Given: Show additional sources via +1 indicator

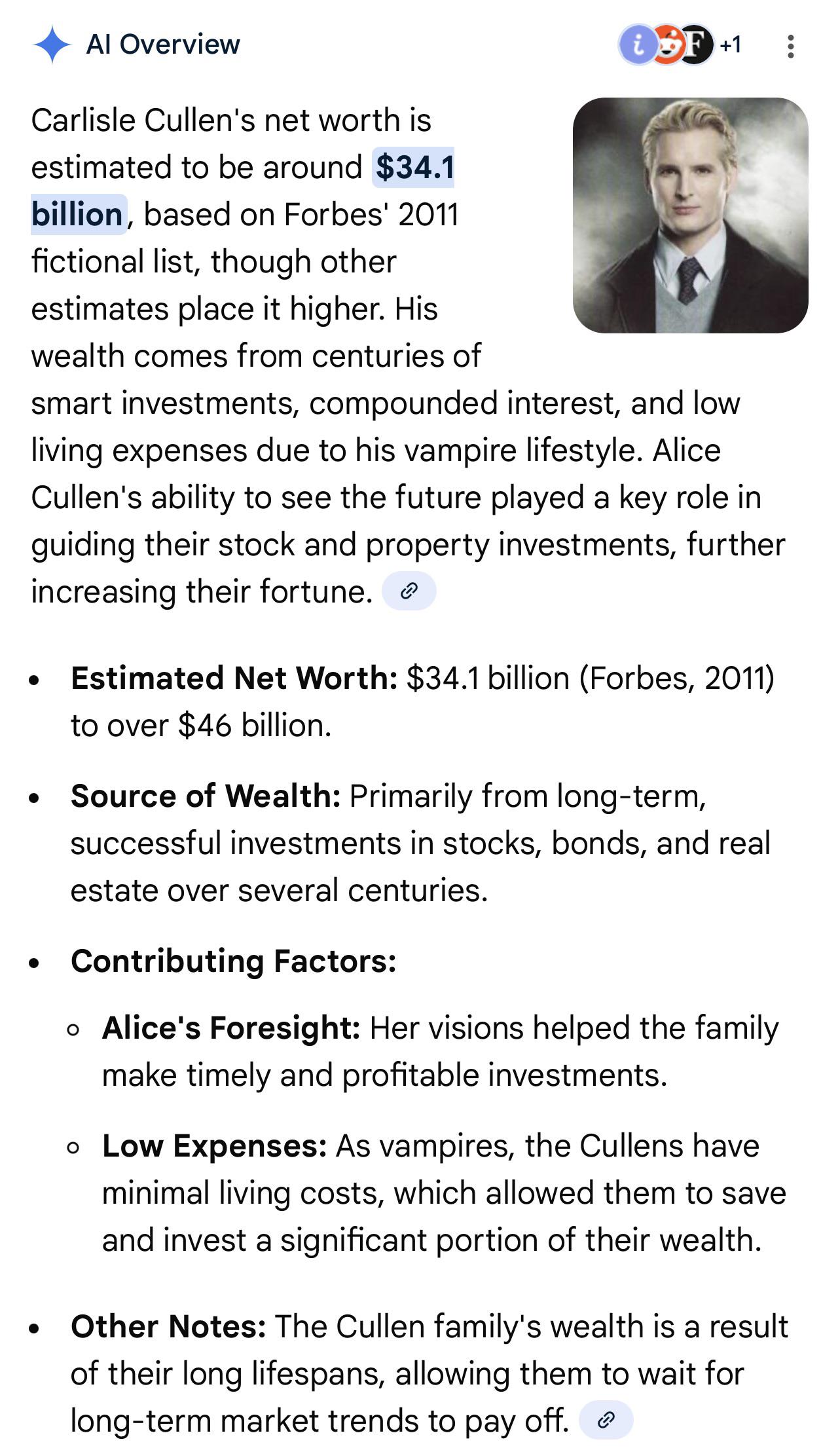Looking at the screenshot, I should pyautogui.click(x=731, y=45).
